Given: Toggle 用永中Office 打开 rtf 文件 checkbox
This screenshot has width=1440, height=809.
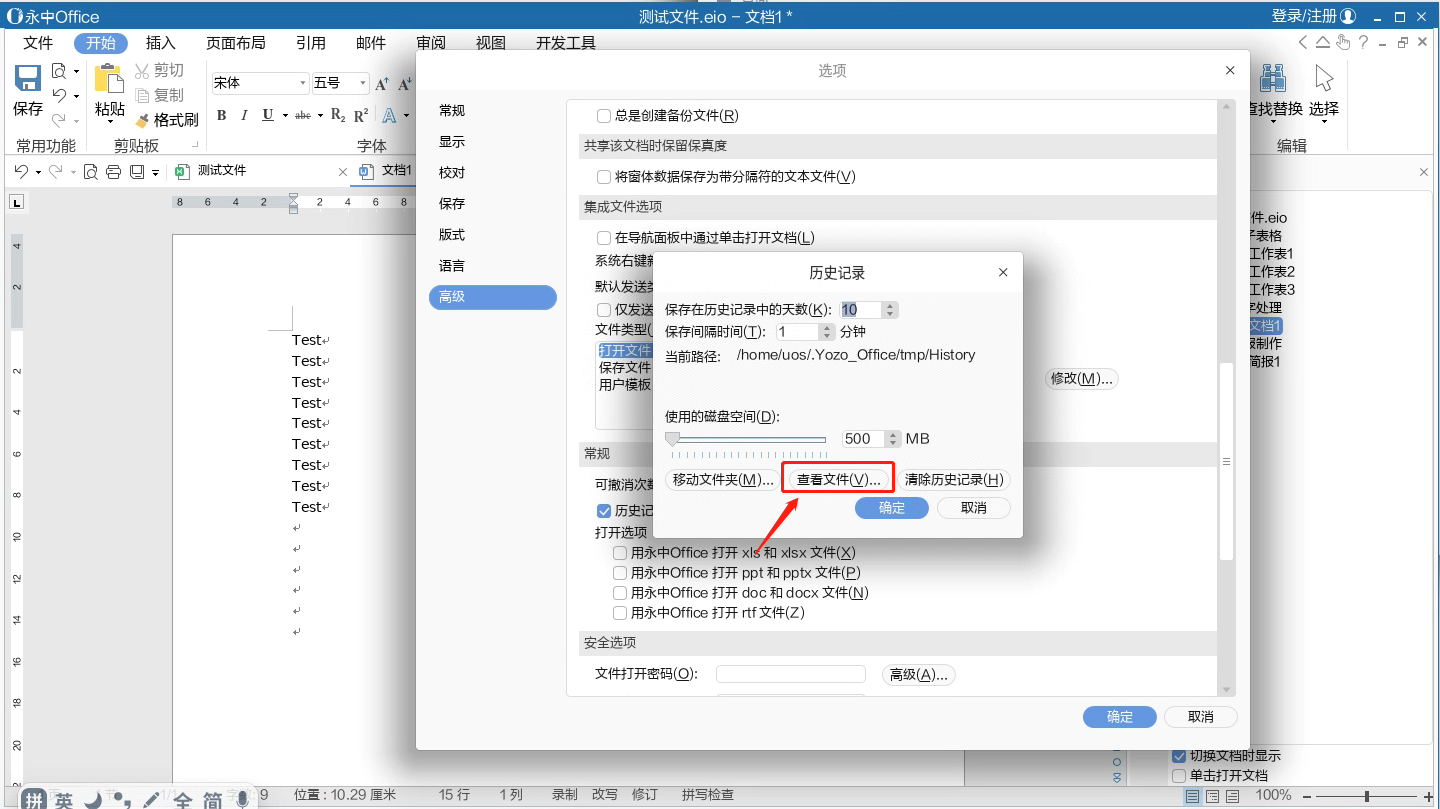Looking at the screenshot, I should point(620,613).
